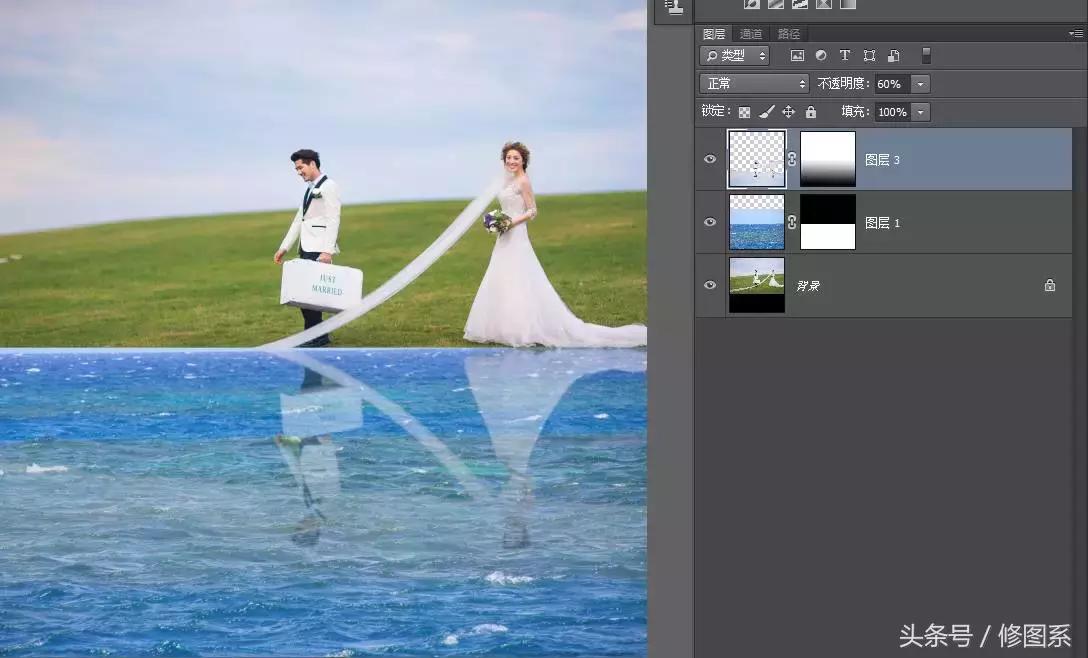Open the fill percentage dropdown
This screenshot has width=1088, height=658.
[920, 111]
